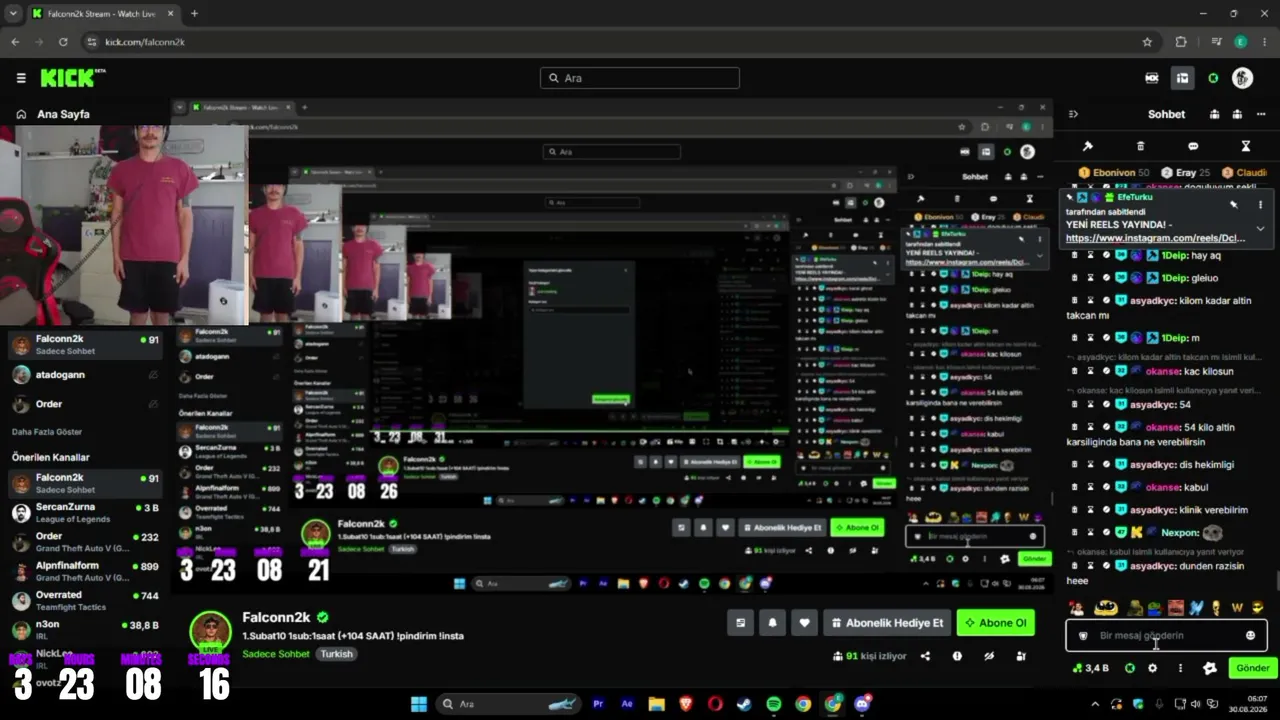The height and width of the screenshot is (720, 1280).
Task: Open n3on IRL channel
Action: pos(85,629)
